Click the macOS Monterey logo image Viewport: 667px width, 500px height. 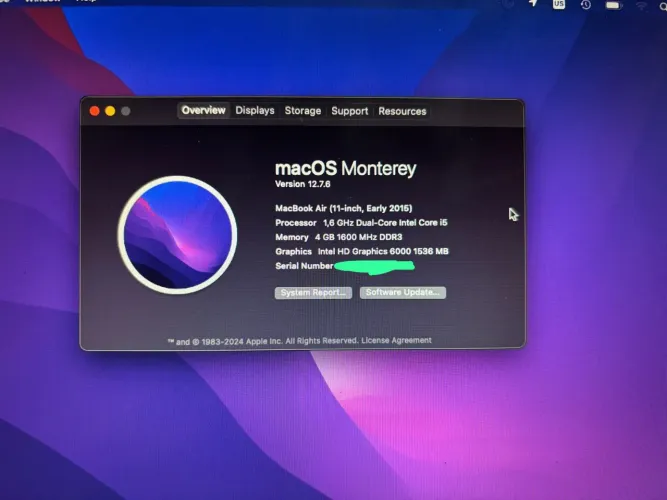coord(178,234)
